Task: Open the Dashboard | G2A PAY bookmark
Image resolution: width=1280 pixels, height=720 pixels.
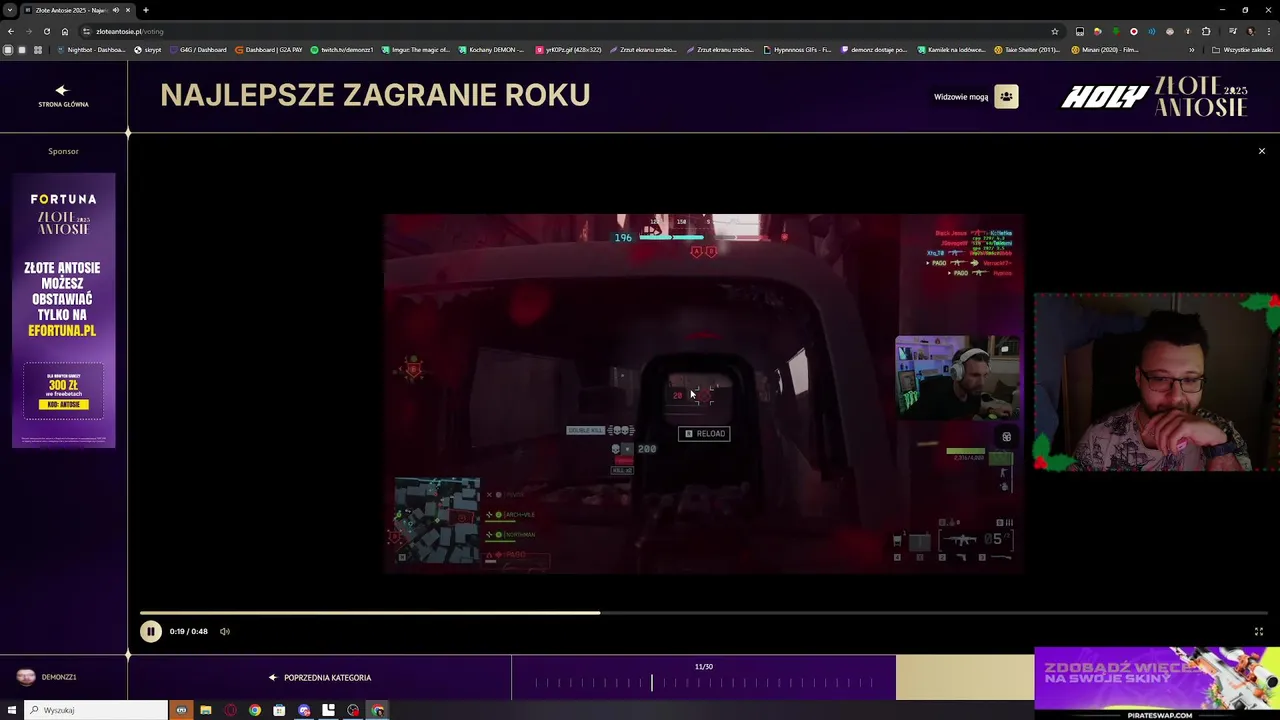Action: (x=269, y=49)
